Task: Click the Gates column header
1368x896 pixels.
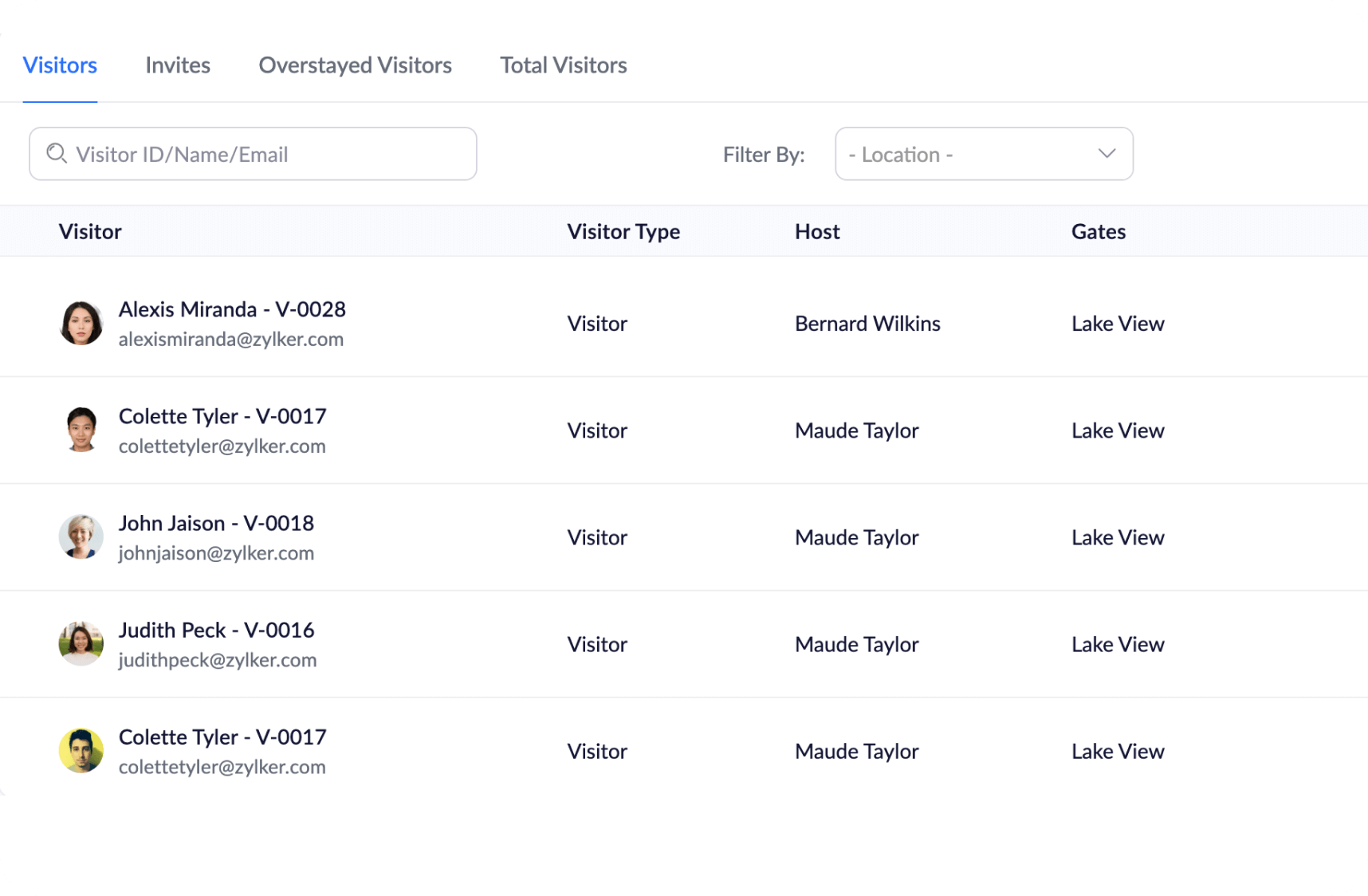Action: [x=1098, y=232]
